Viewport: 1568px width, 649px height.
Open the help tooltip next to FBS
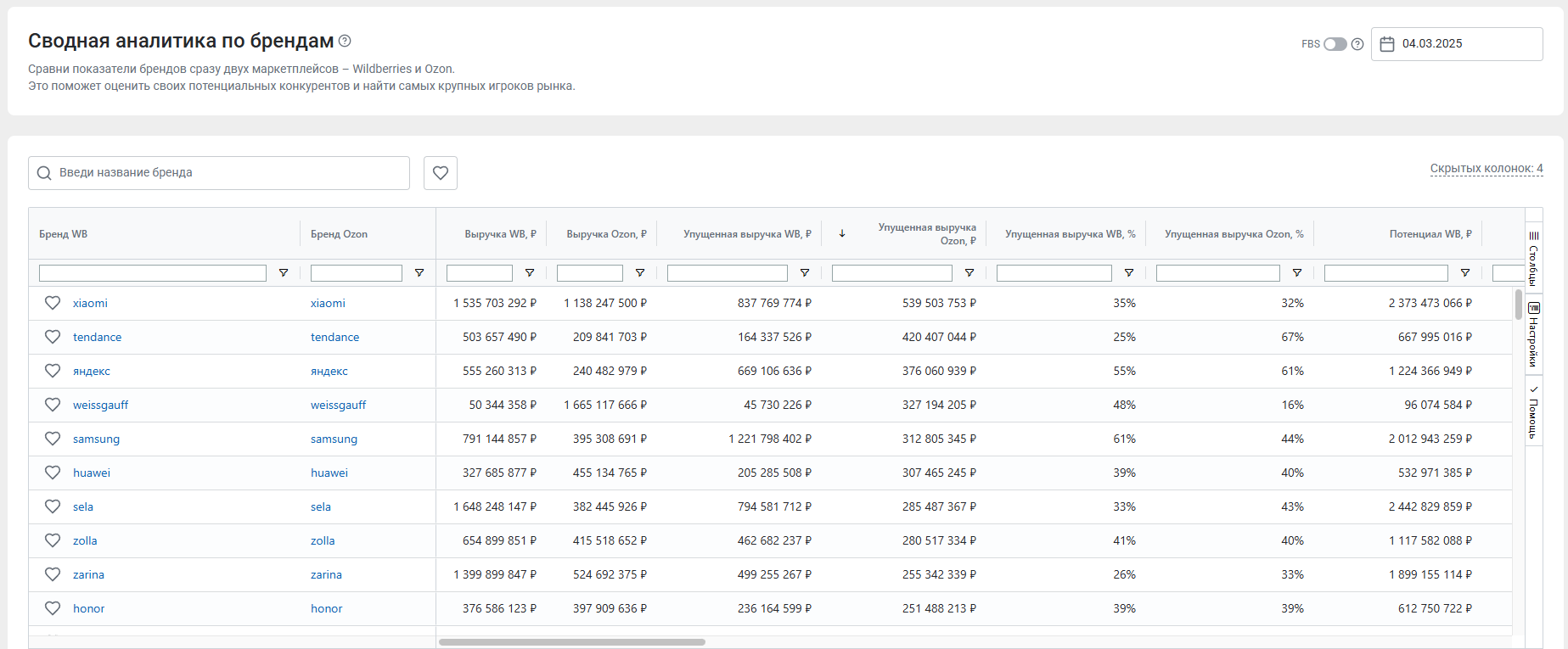coord(1357,44)
